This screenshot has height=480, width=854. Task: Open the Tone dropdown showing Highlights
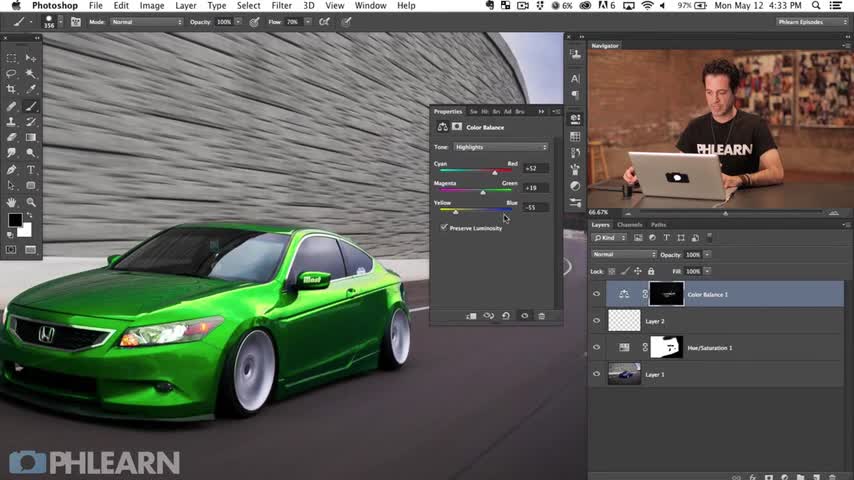coord(501,147)
